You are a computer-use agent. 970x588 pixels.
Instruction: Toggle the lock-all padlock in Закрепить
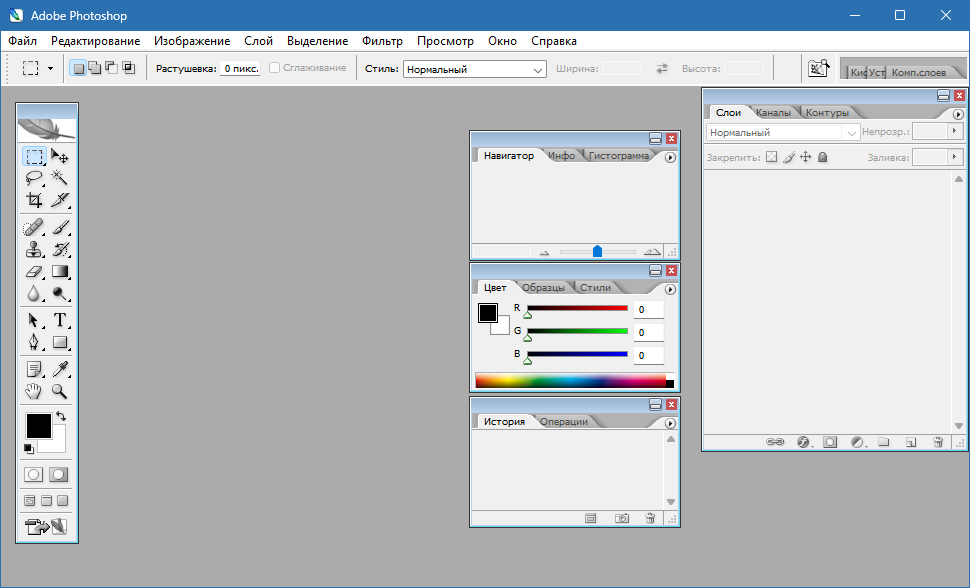click(x=822, y=157)
